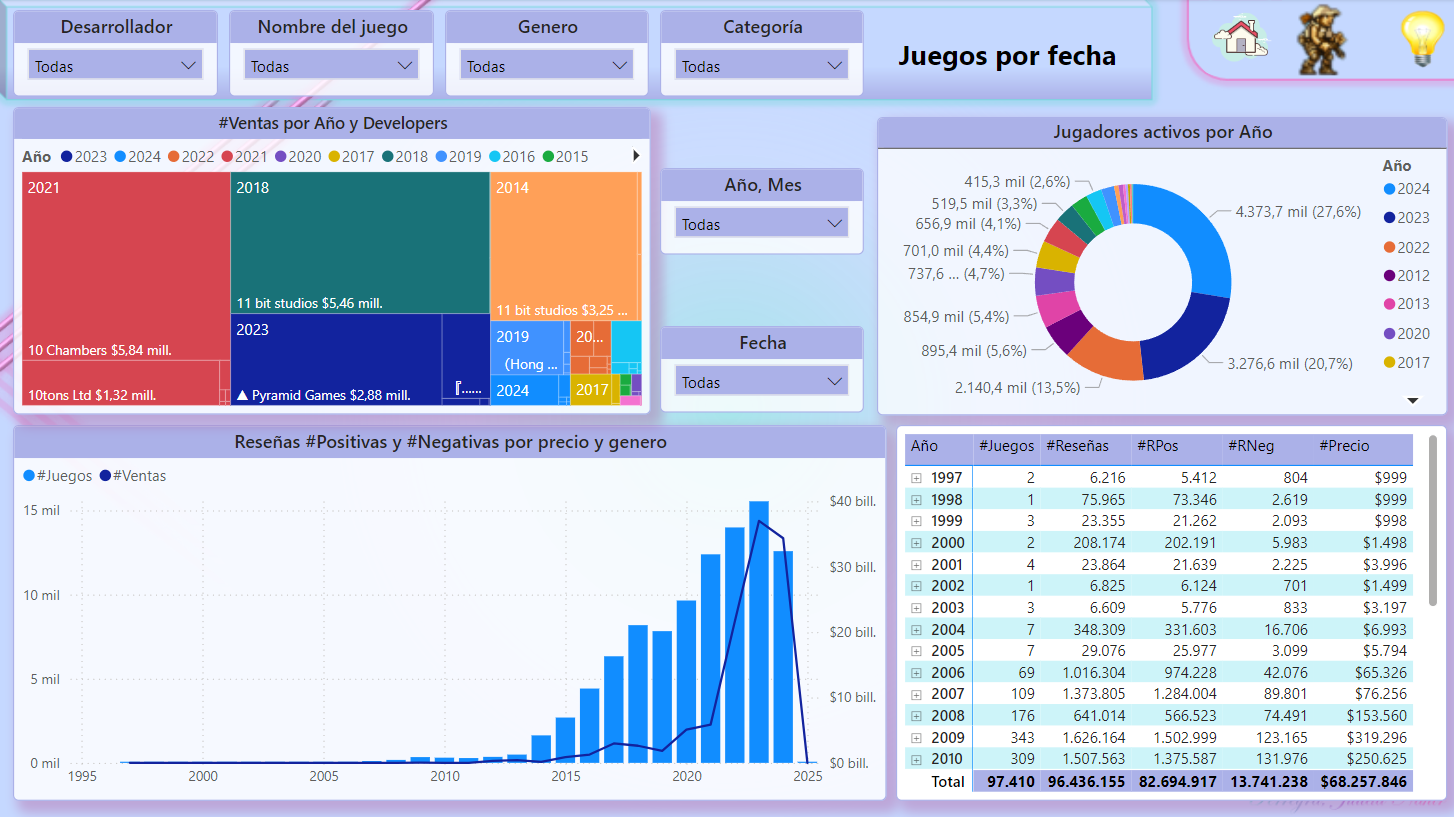
Task: Expand the 2008 row in table
Action: pos(916,716)
